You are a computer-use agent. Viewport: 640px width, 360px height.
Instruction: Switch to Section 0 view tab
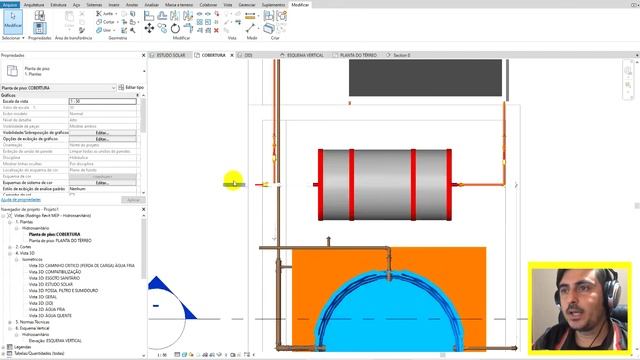coord(402,55)
